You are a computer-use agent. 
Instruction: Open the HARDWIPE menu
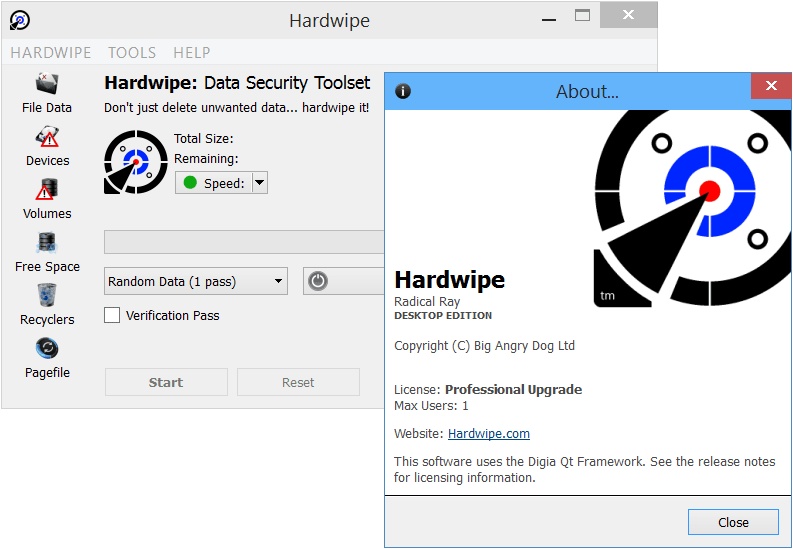coord(51,53)
